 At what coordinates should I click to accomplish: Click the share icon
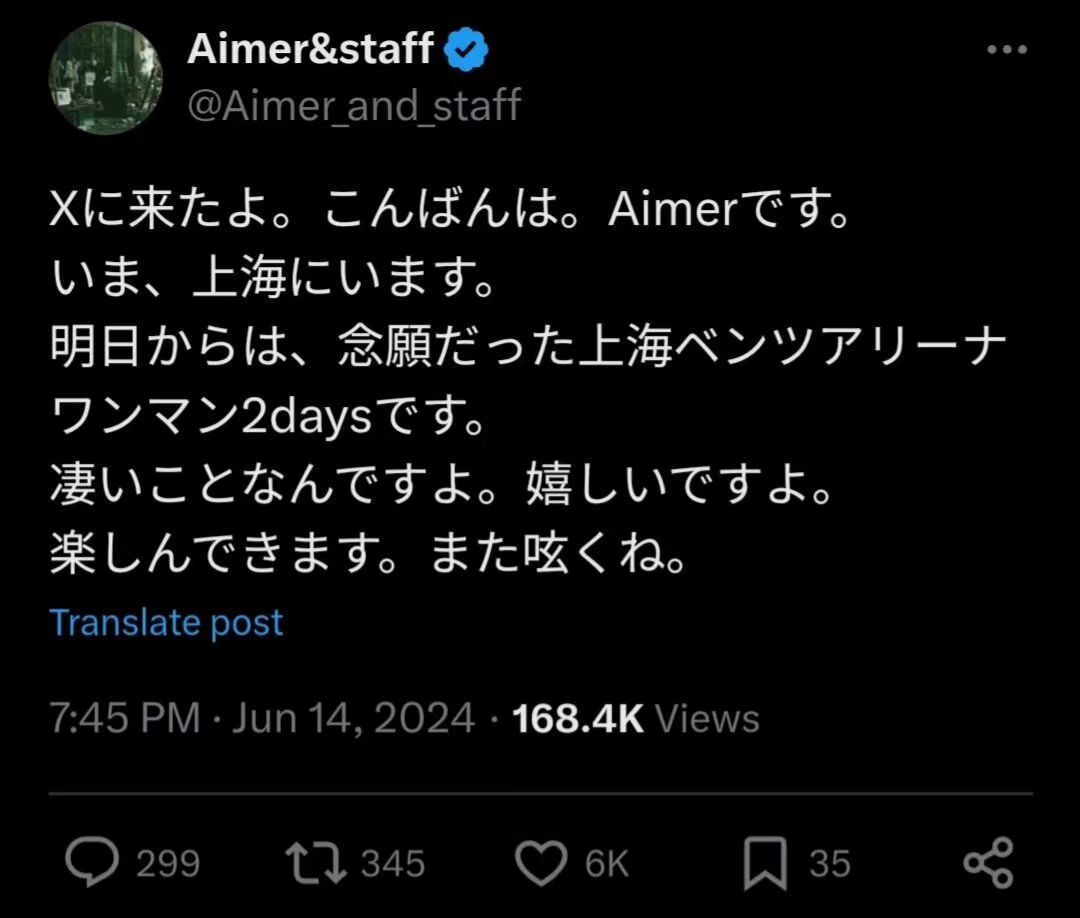point(988,863)
